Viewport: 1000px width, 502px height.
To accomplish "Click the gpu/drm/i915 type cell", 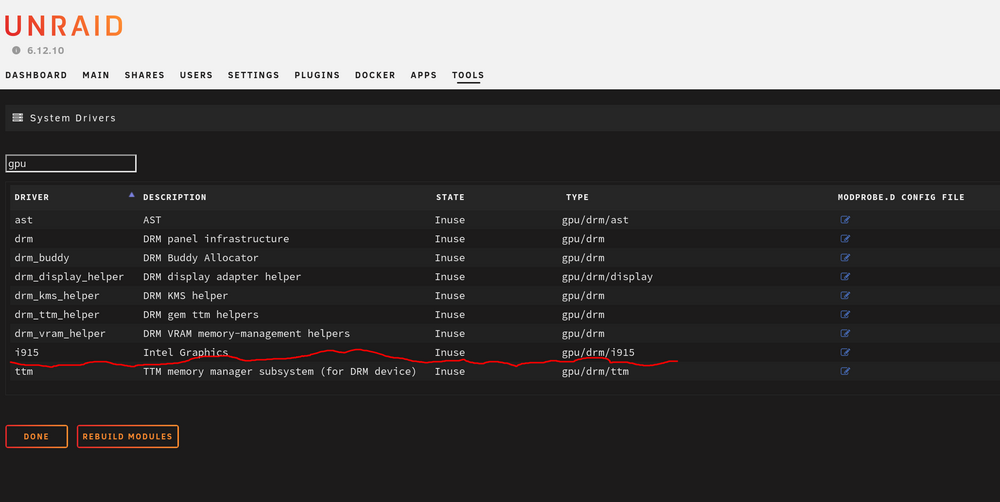I will (598, 352).
